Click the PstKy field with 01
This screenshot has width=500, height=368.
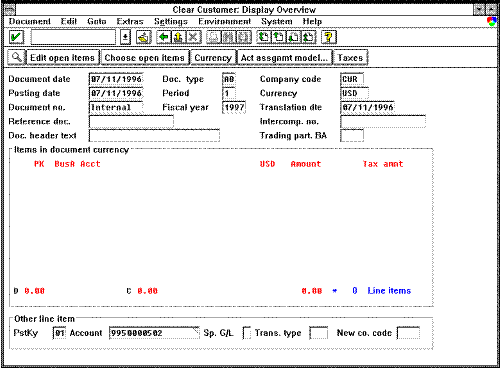(59, 333)
